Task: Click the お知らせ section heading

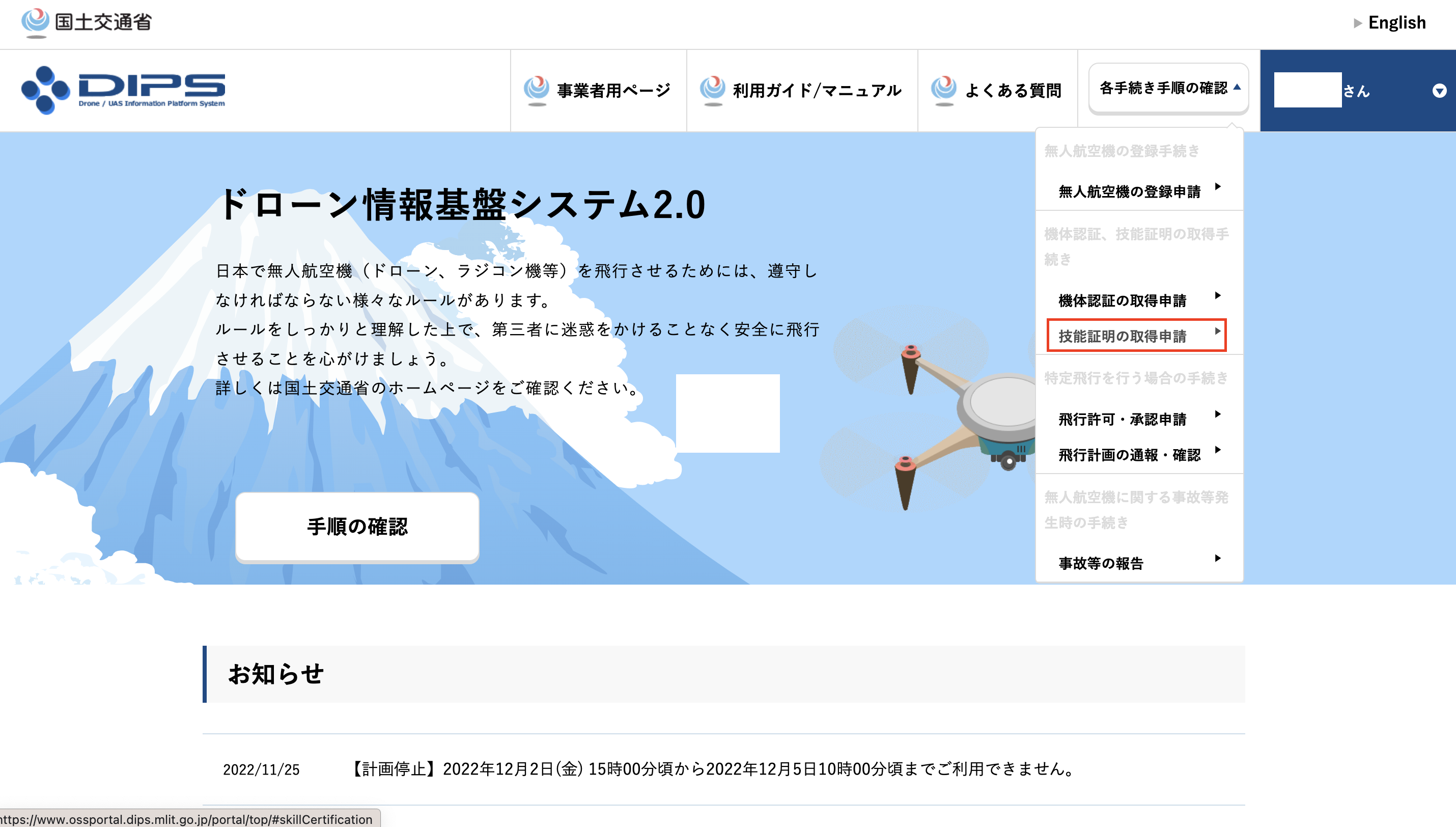Action: tap(276, 674)
